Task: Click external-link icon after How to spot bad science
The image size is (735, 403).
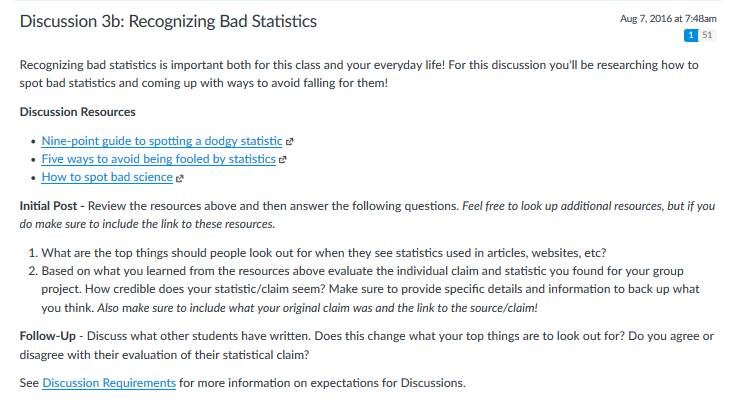Action: click(x=180, y=178)
